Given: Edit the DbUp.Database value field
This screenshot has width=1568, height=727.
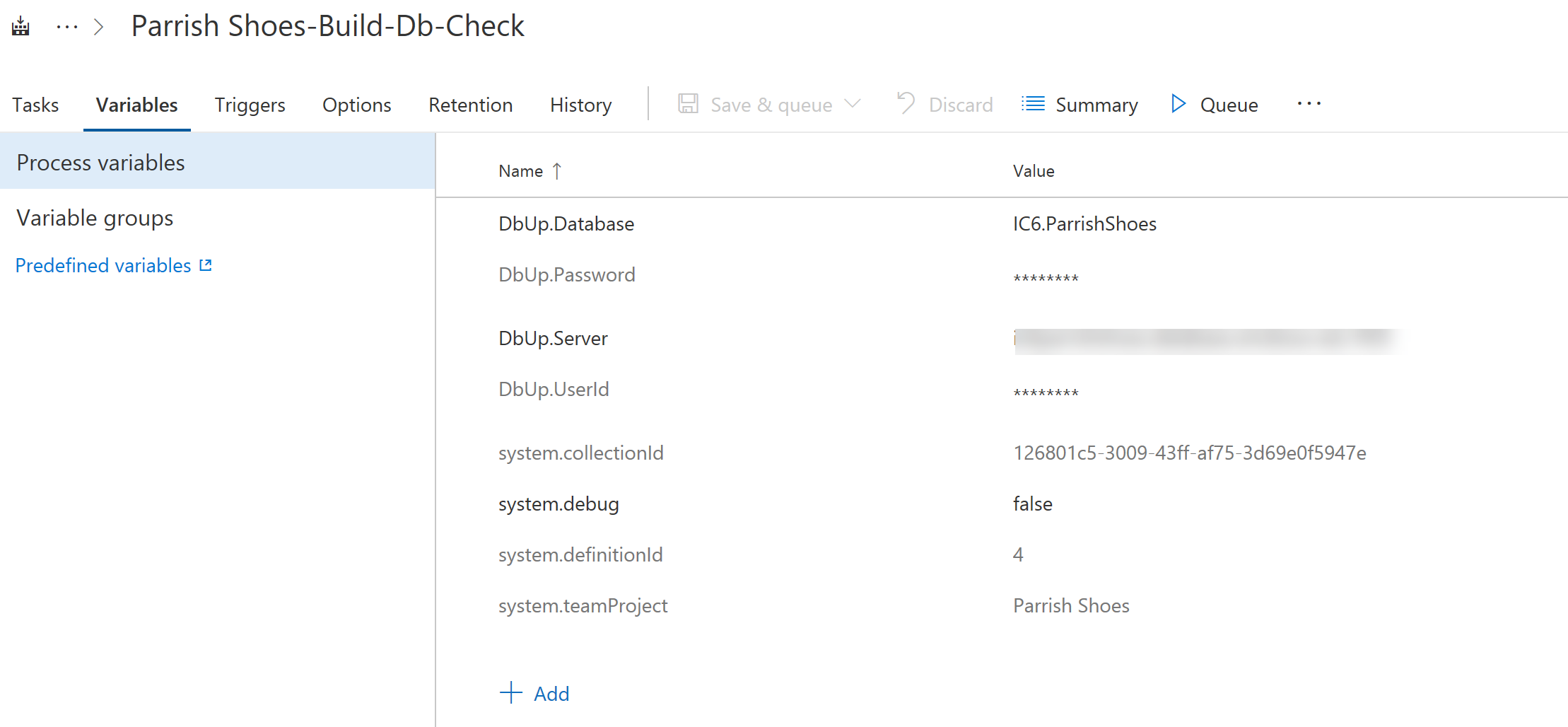Looking at the screenshot, I should [x=1084, y=224].
